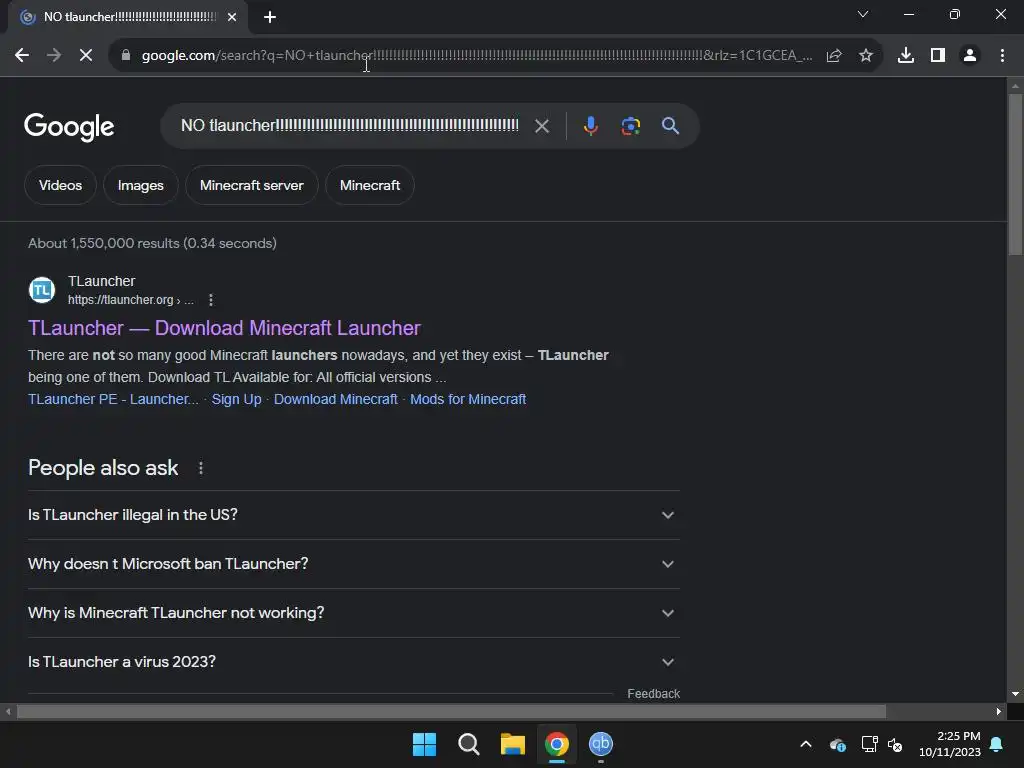The image size is (1024, 768).
Task: Click the forward navigation arrow
Action: 54,56
